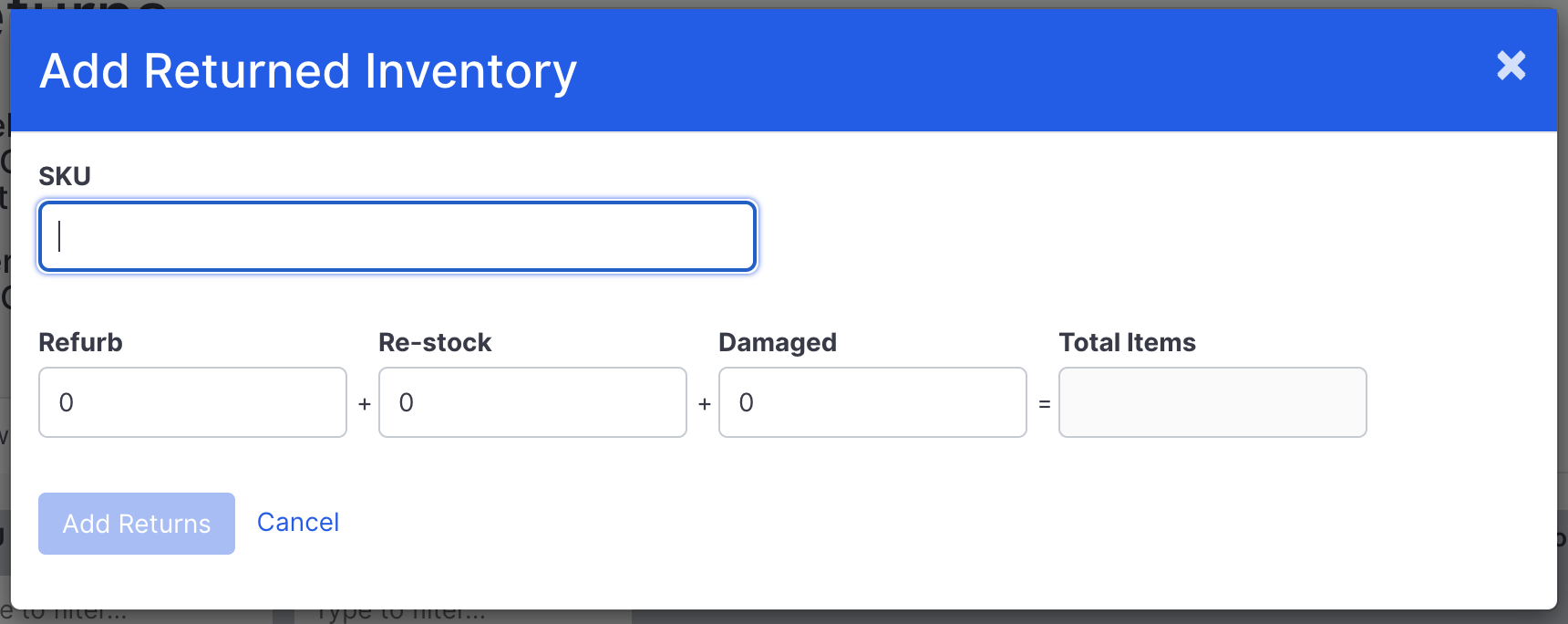Click inside the SKU input field

pyautogui.click(x=397, y=235)
